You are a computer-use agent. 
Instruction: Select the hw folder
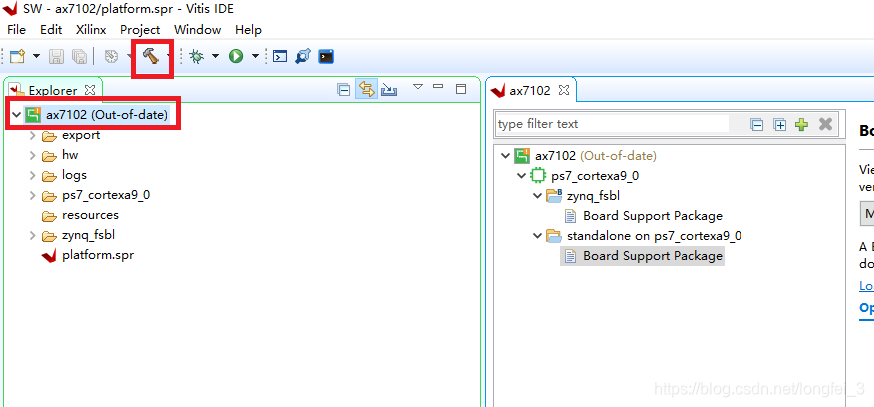tap(70, 155)
